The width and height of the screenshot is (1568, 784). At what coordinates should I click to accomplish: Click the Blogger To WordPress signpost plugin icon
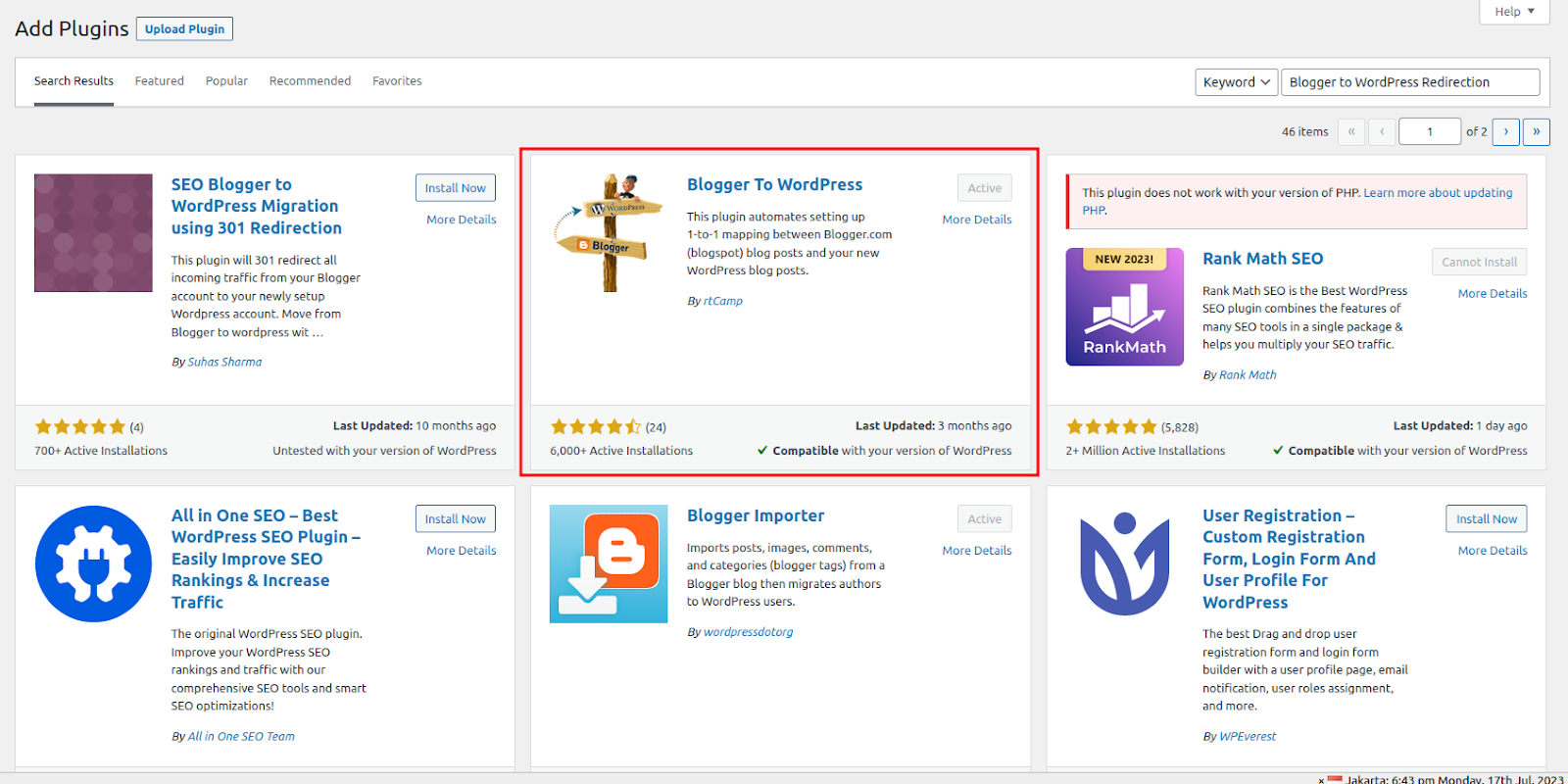click(609, 233)
